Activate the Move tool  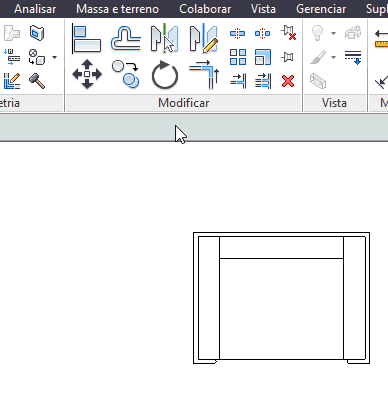87,74
